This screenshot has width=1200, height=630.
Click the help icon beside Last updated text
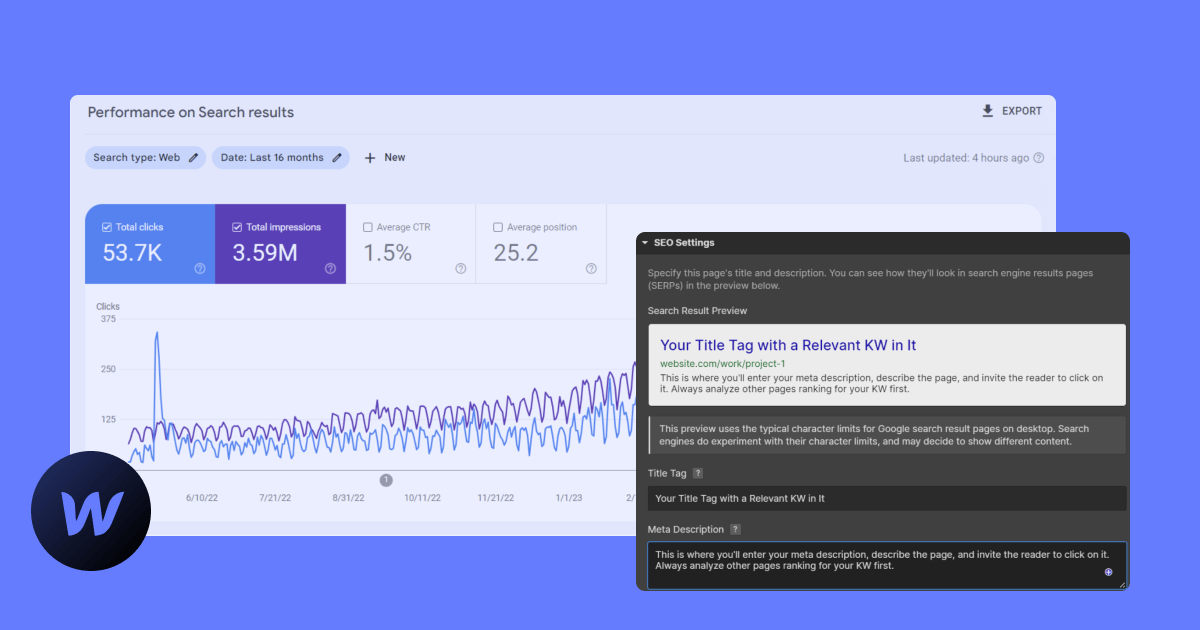coord(1039,157)
